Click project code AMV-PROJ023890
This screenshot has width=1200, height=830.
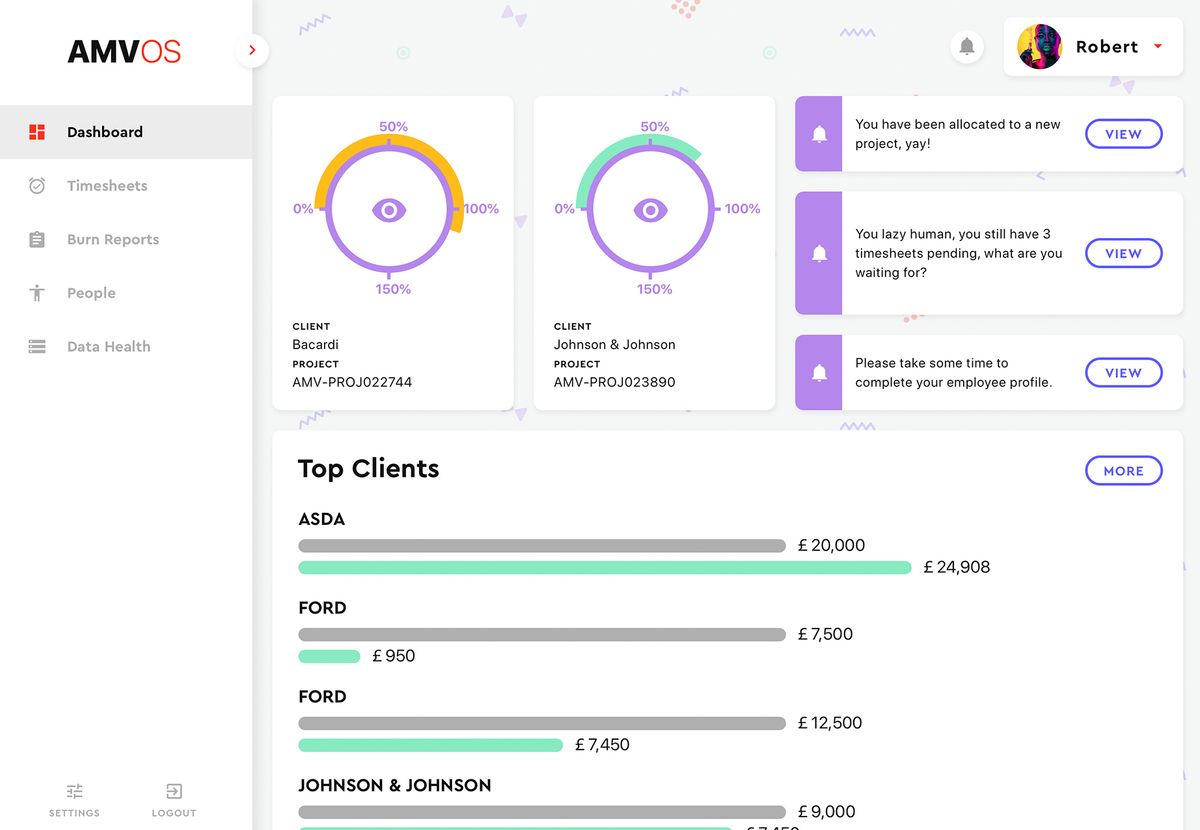(614, 382)
